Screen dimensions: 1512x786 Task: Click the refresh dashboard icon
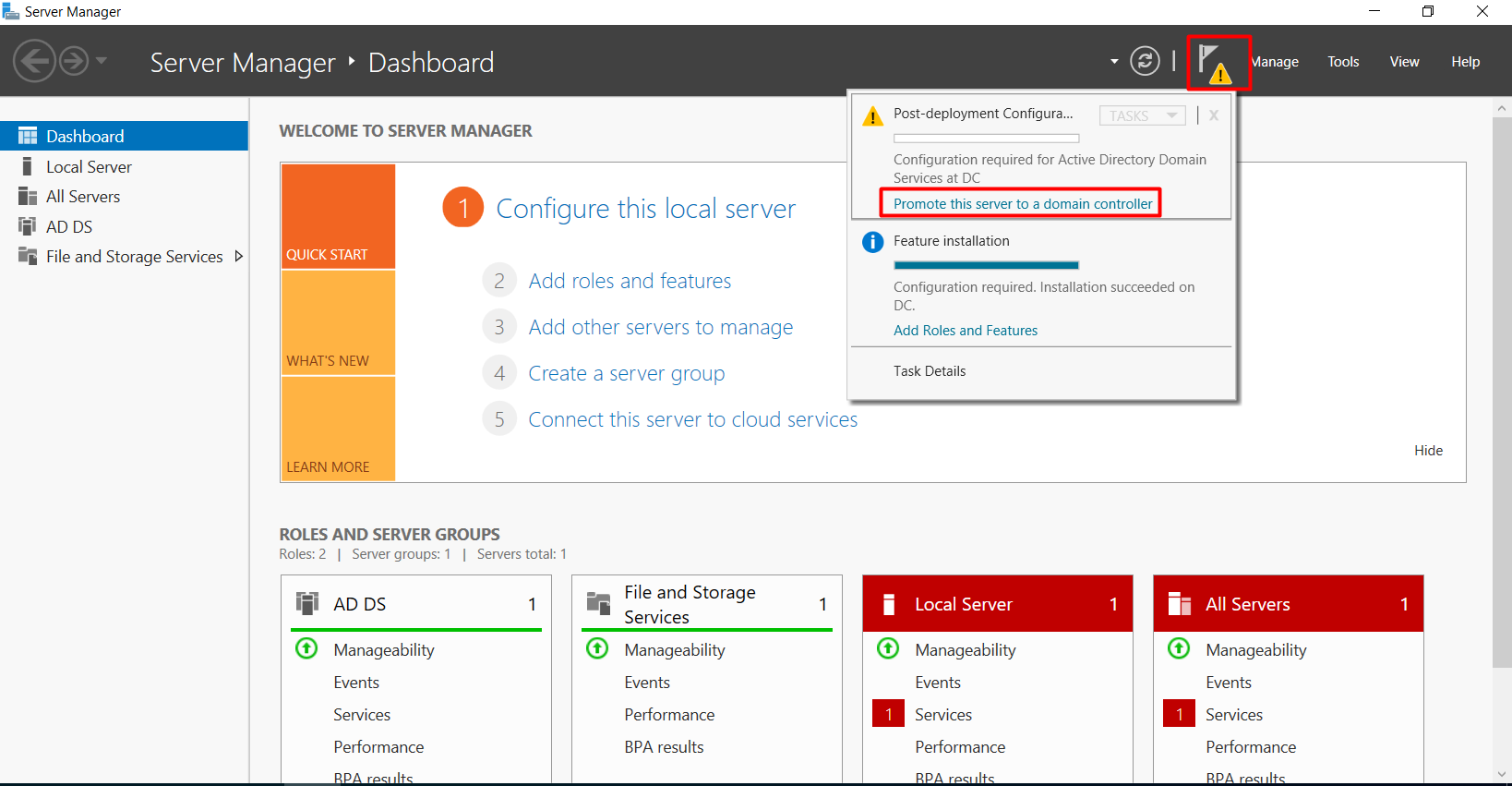1145,62
